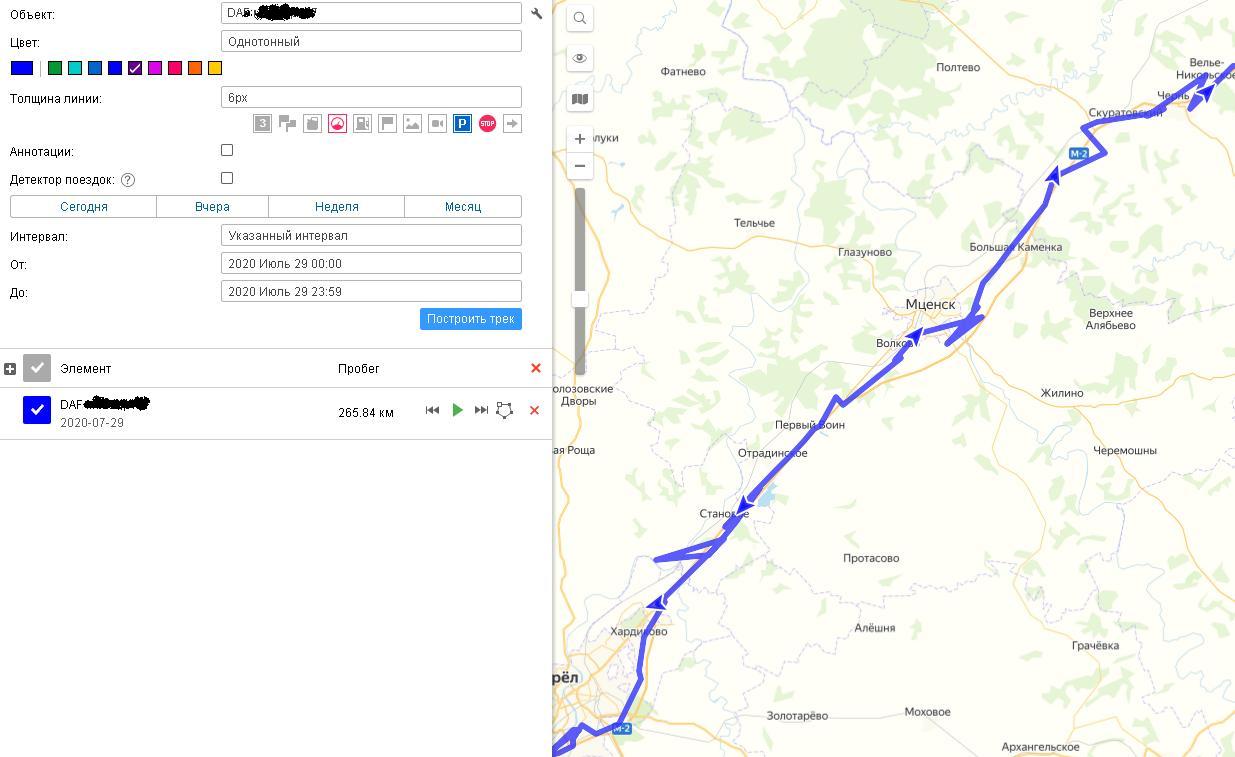Screen dimensions: 1235x757
Task: Pick the orange color swatch
Action: pyautogui.click(x=195, y=68)
